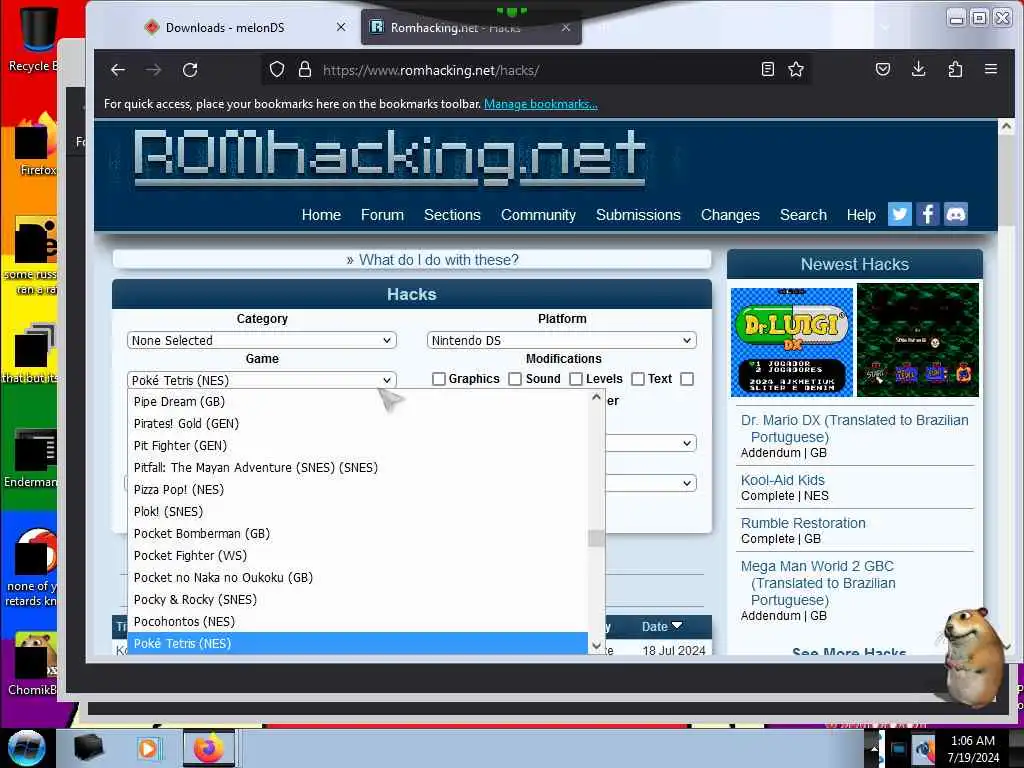The height and width of the screenshot is (768, 1024).
Task: Choose Pocky & Rocky (SNES) option
Action: 358,600
